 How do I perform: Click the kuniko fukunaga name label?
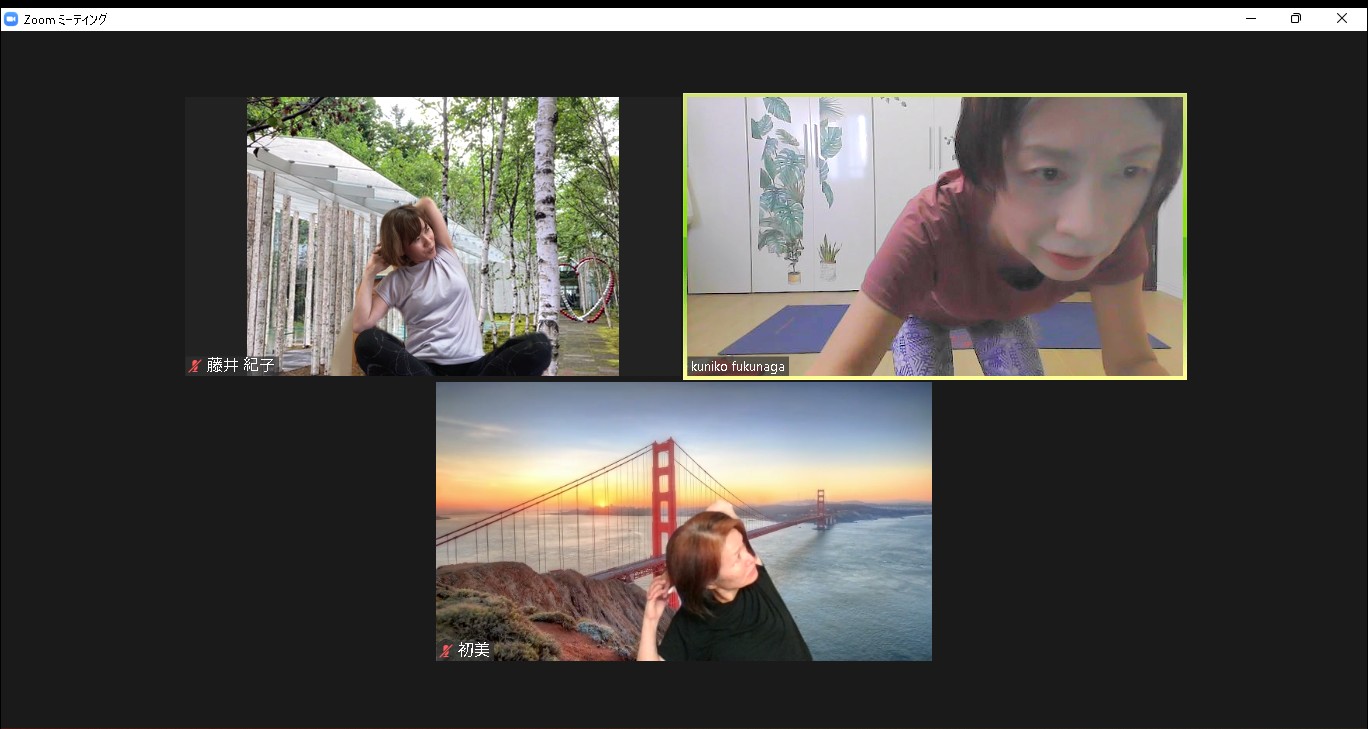coord(738,367)
